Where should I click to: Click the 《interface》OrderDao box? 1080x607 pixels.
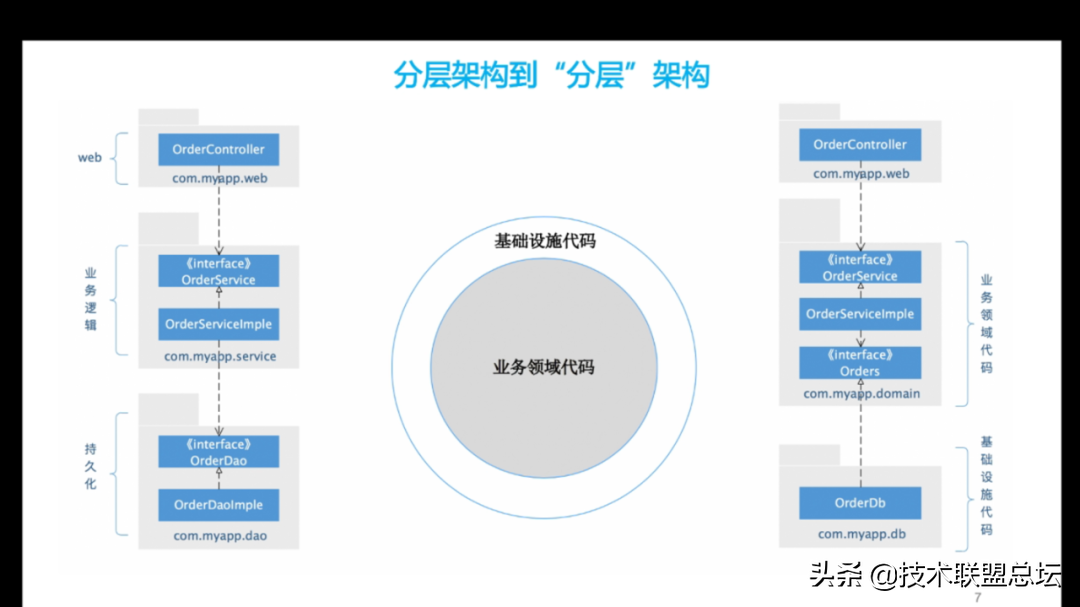[218, 452]
